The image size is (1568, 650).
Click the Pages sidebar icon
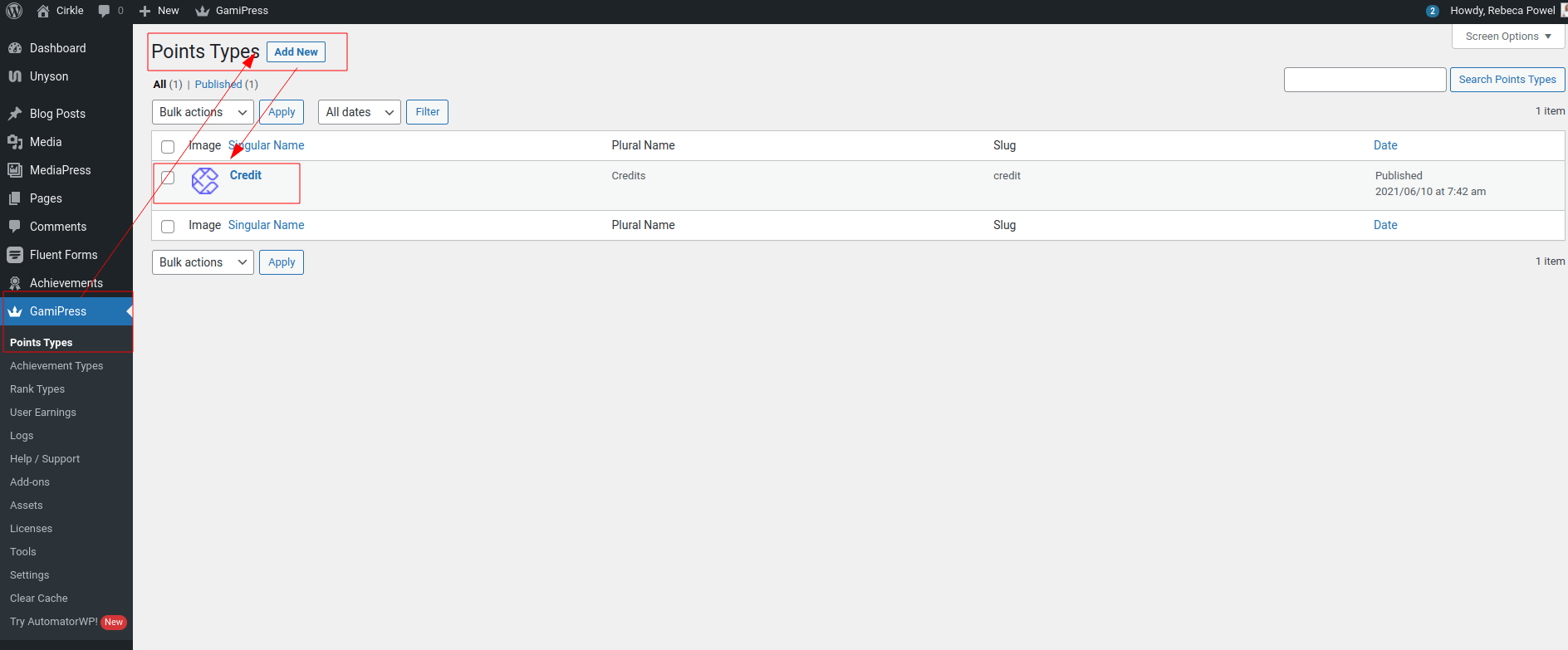15,198
